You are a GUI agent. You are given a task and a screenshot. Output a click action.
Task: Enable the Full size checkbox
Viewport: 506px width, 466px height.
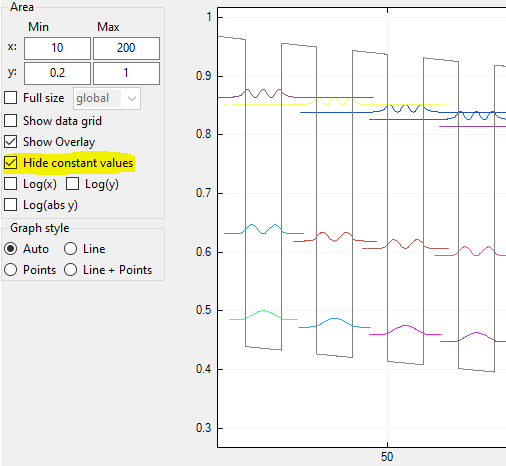(11, 98)
